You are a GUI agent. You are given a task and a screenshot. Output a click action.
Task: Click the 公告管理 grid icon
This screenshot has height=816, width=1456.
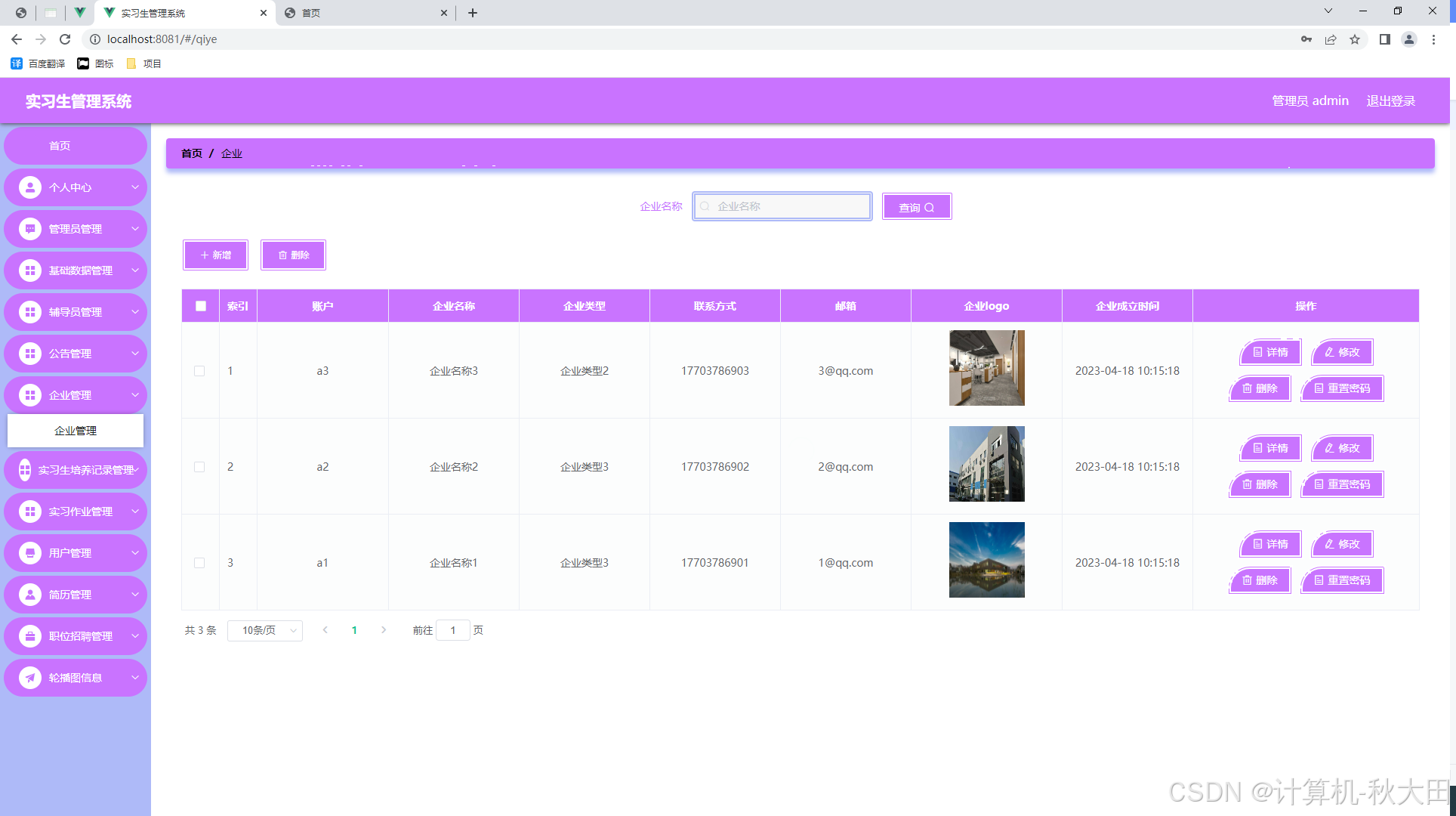point(30,354)
